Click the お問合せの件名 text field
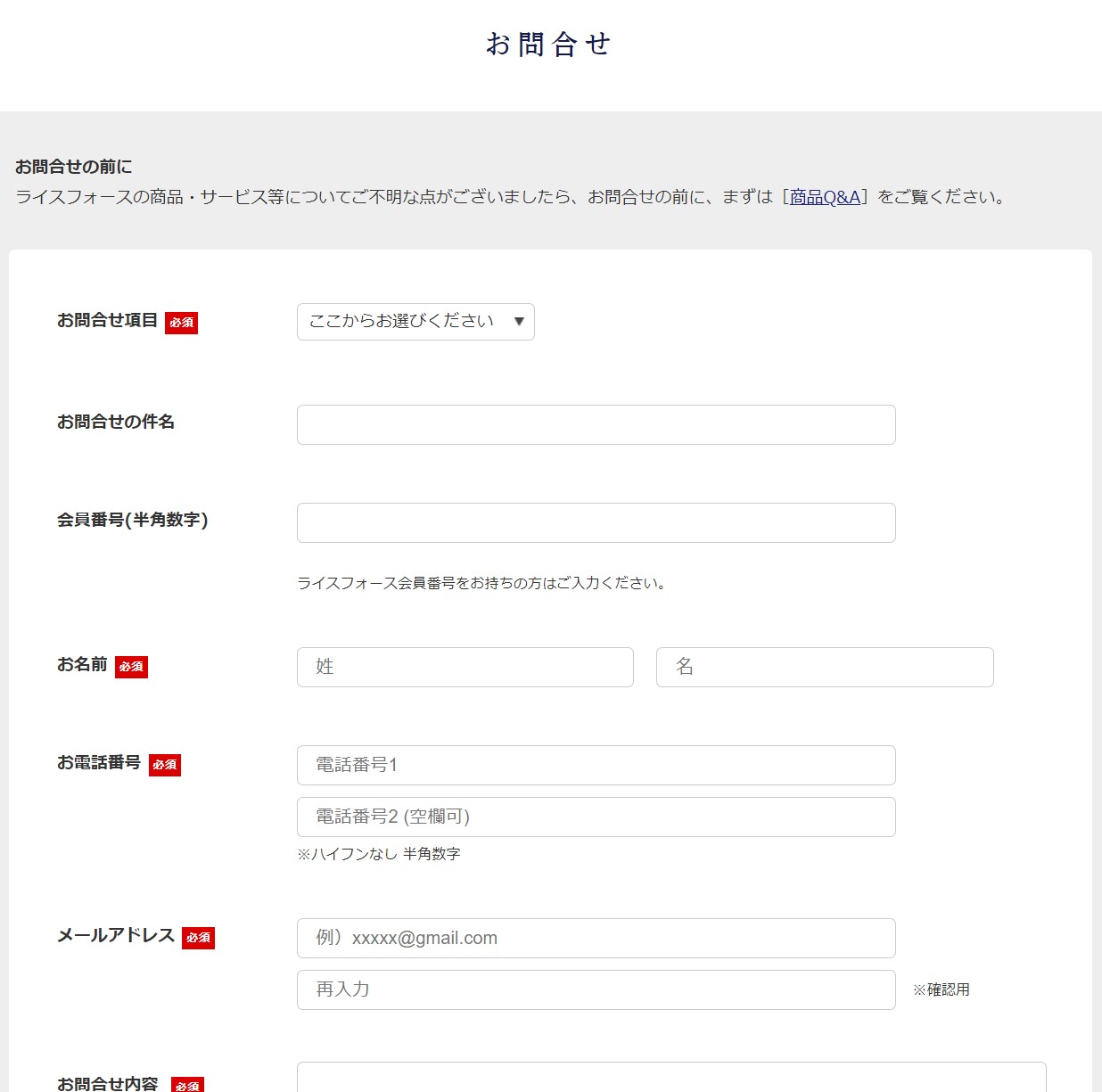This screenshot has width=1102, height=1092. pyautogui.click(x=596, y=425)
